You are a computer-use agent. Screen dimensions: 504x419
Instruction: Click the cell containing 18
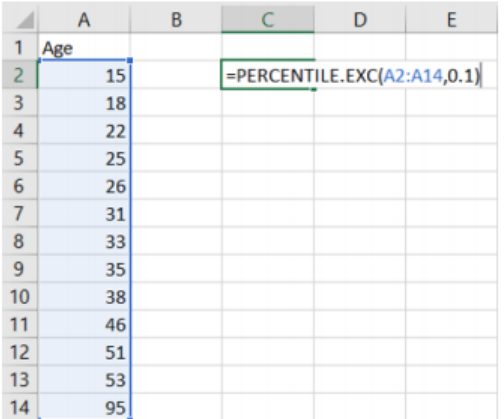coord(84,102)
